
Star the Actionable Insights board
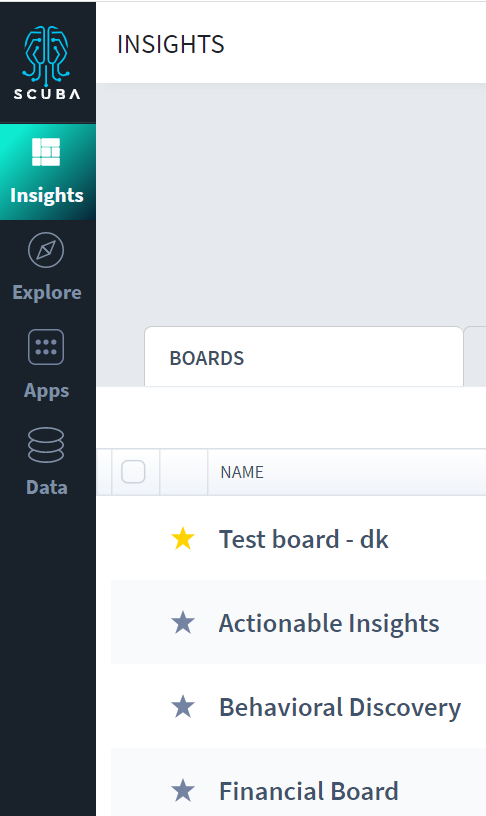[183, 623]
